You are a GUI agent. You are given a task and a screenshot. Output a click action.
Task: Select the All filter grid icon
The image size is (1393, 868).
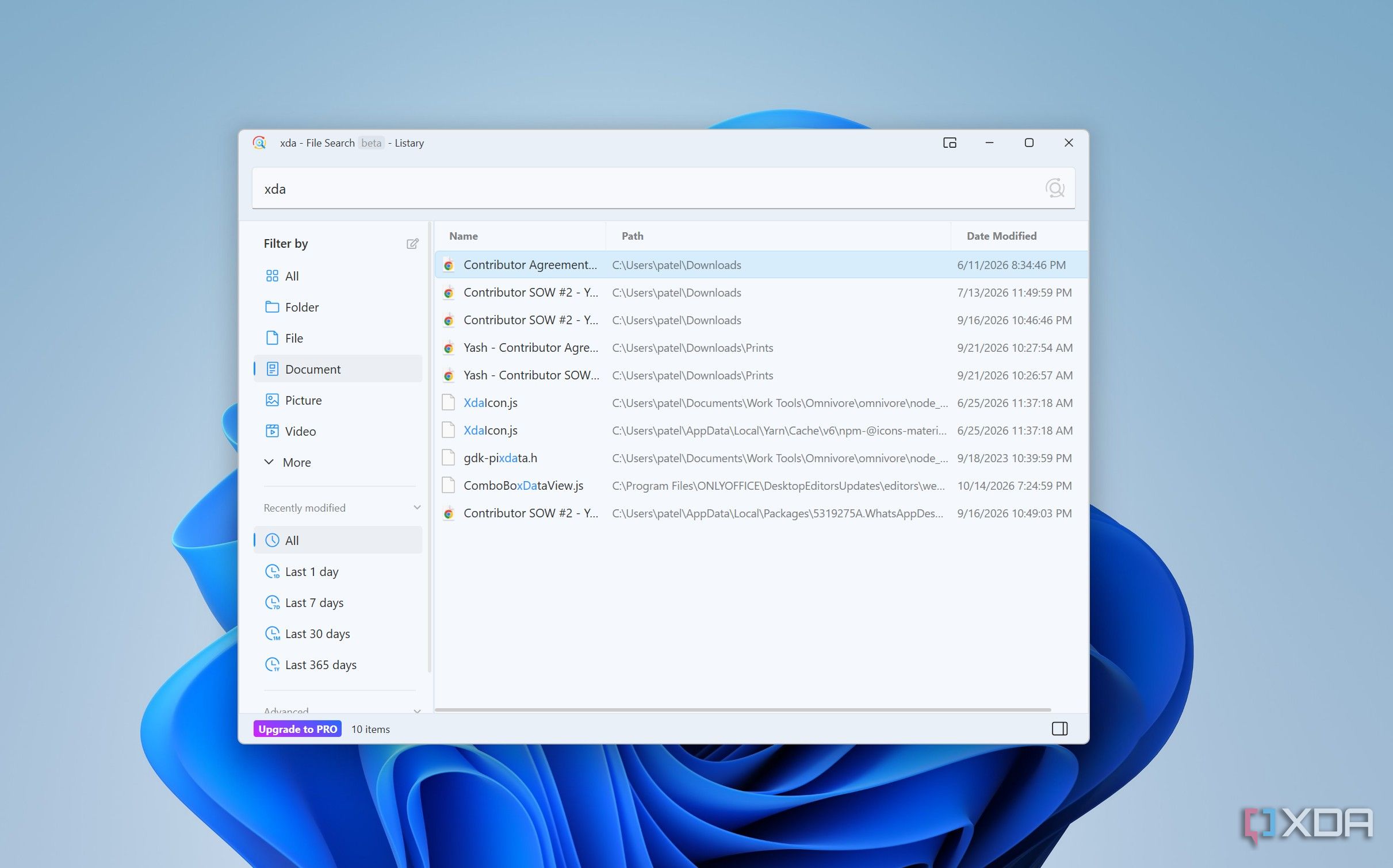pos(272,276)
